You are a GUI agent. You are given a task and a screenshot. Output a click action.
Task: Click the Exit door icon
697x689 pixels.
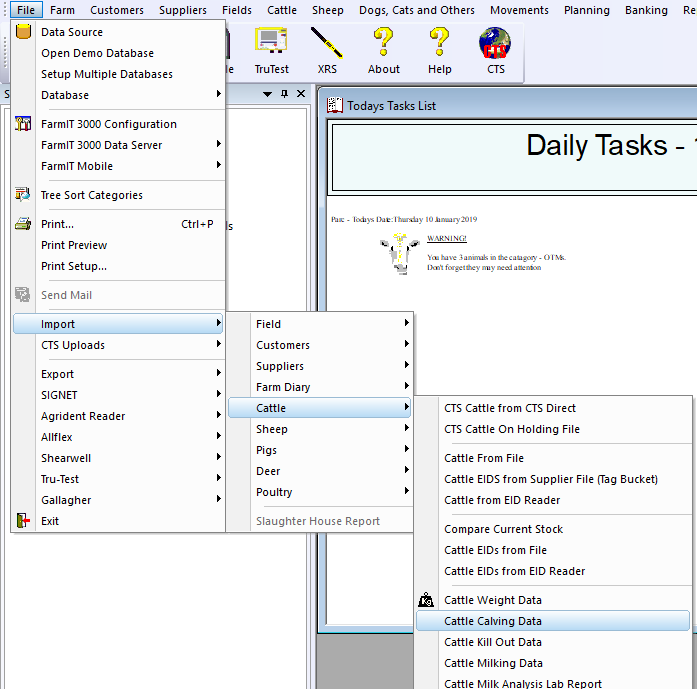coord(23,521)
